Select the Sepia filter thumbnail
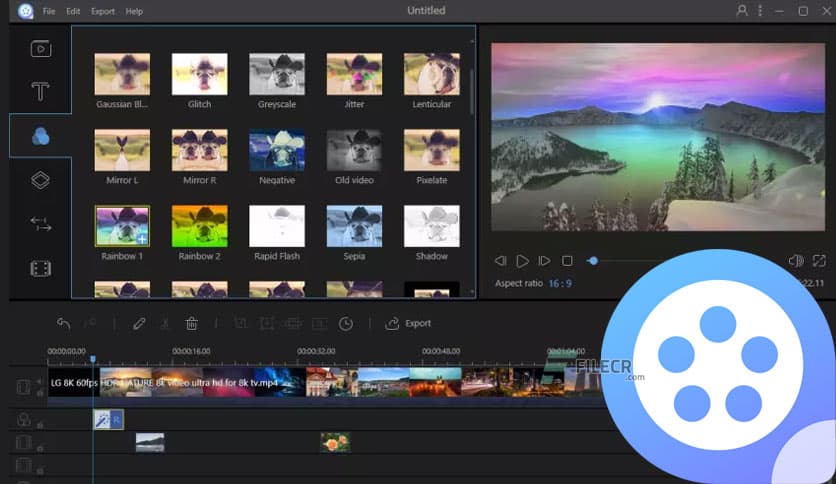The height and width of the screenshot is (484, 836). [354, 226]
